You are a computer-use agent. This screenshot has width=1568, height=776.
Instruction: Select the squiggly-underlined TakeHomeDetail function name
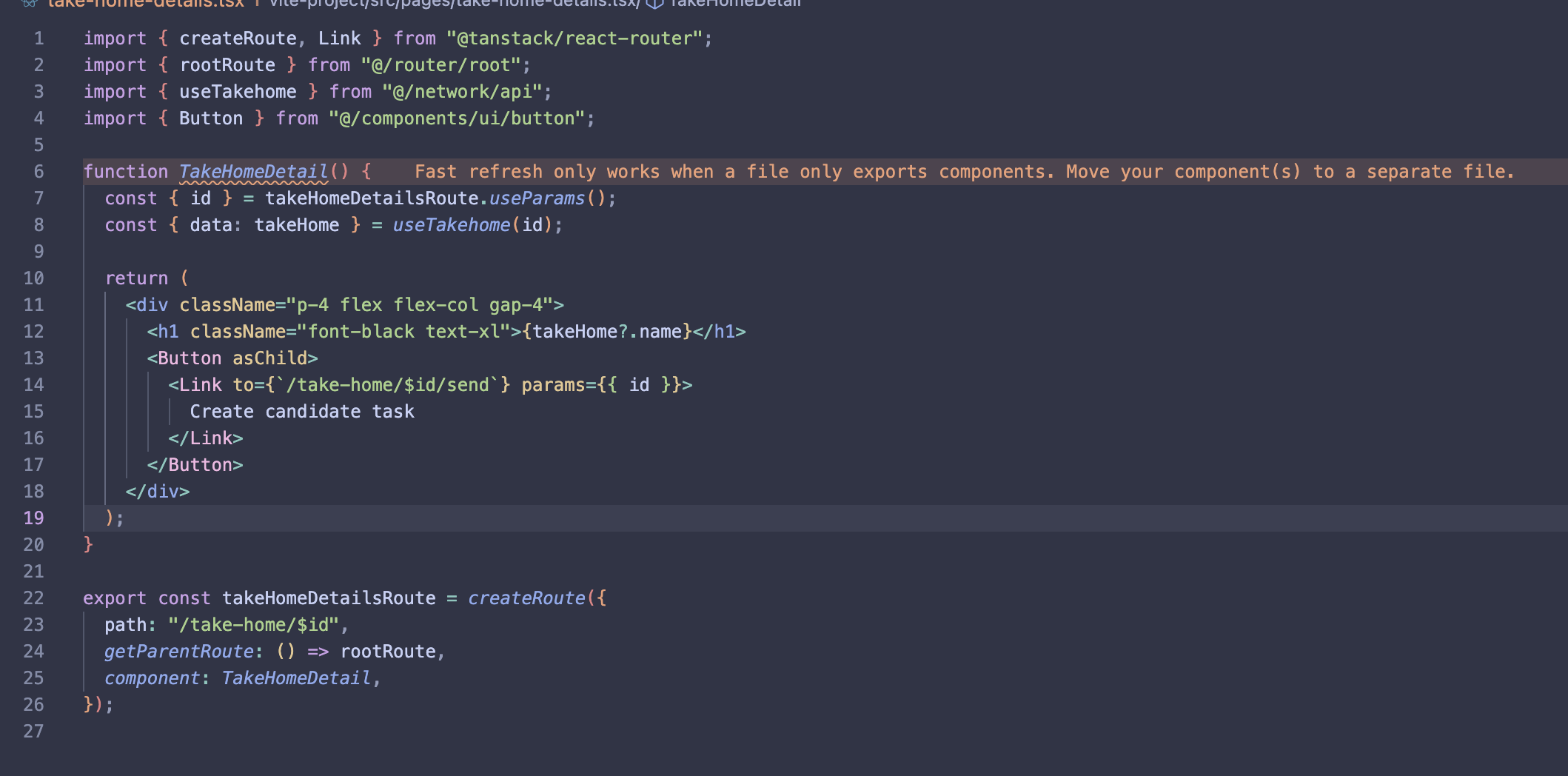click(x=253, y=172)
